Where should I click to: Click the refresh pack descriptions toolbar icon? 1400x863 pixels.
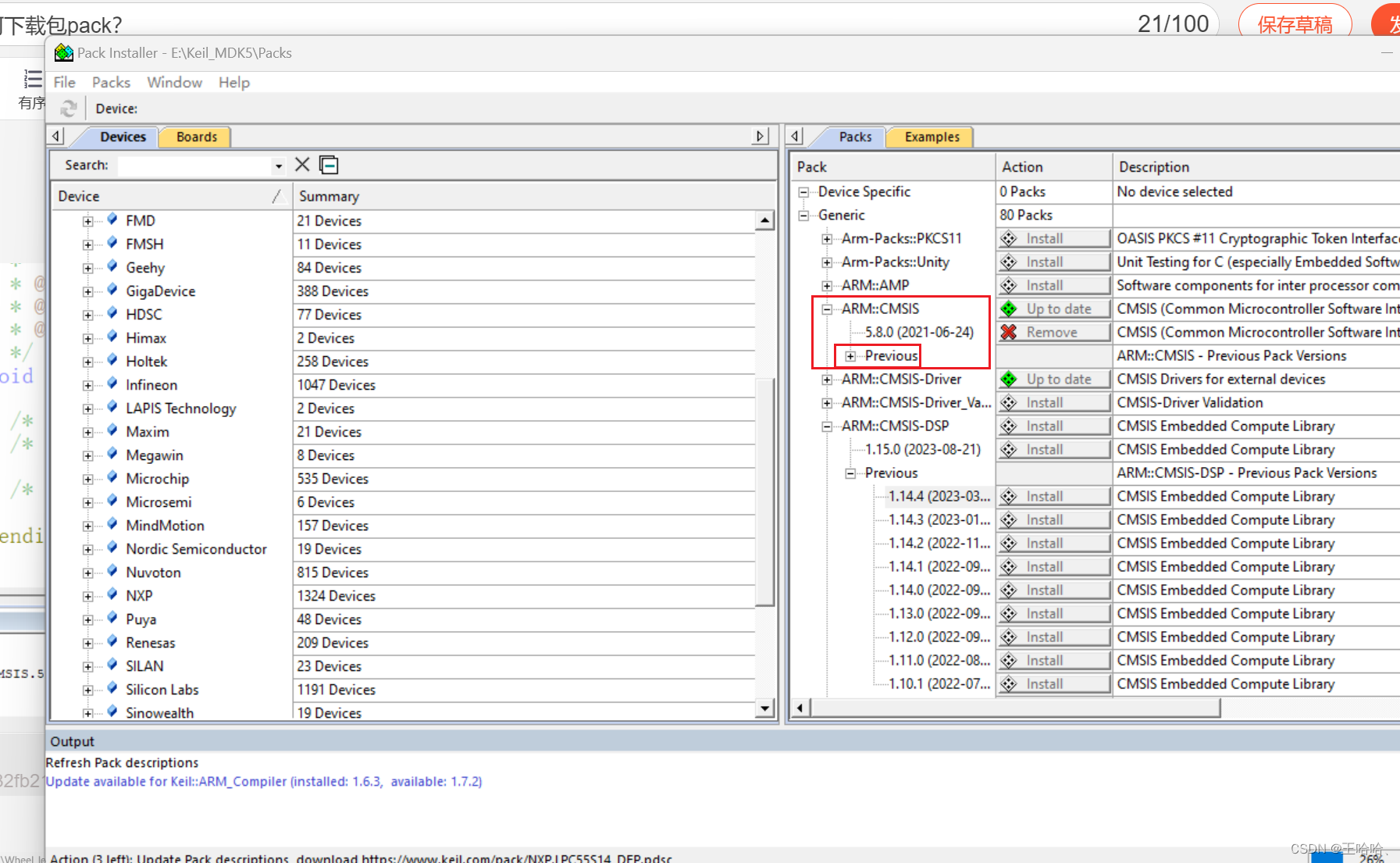click(x=69, y=109)
